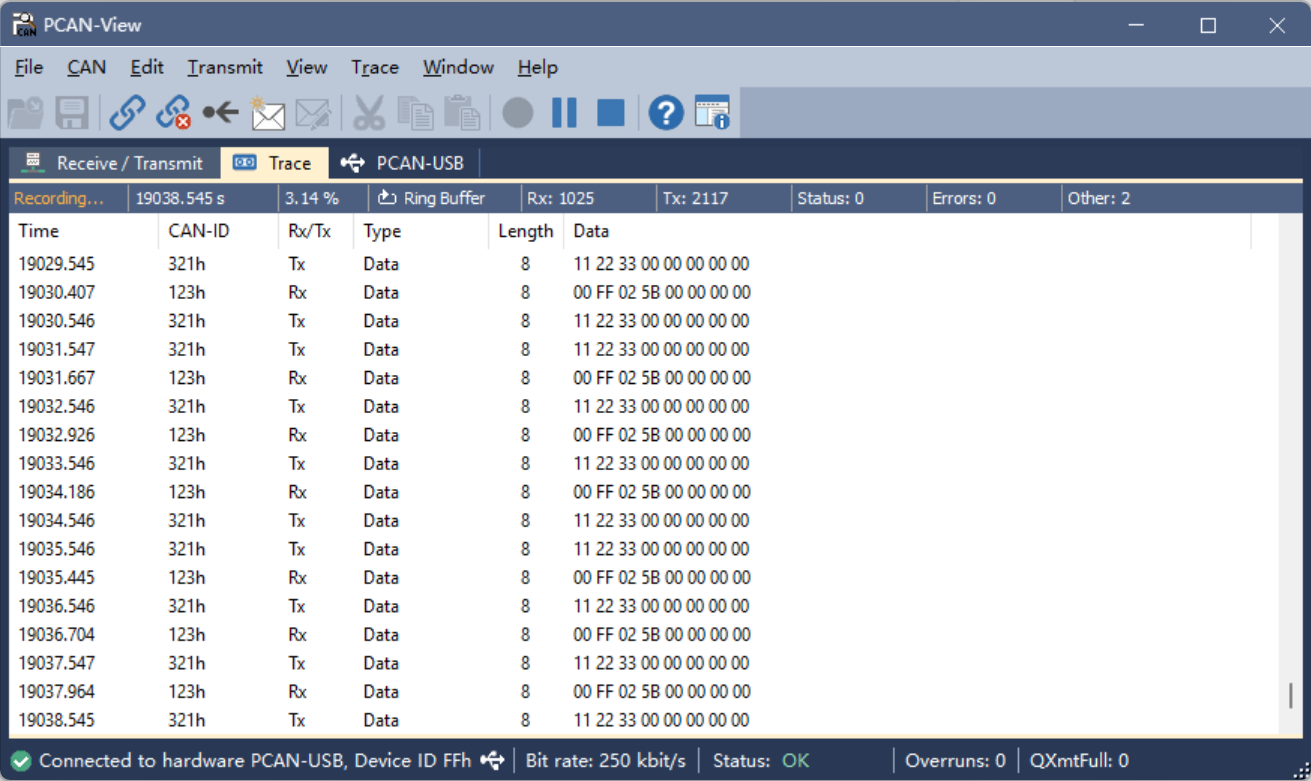Select the row at time 19037.964
The image size is (1311, 781).
(644, 691)
